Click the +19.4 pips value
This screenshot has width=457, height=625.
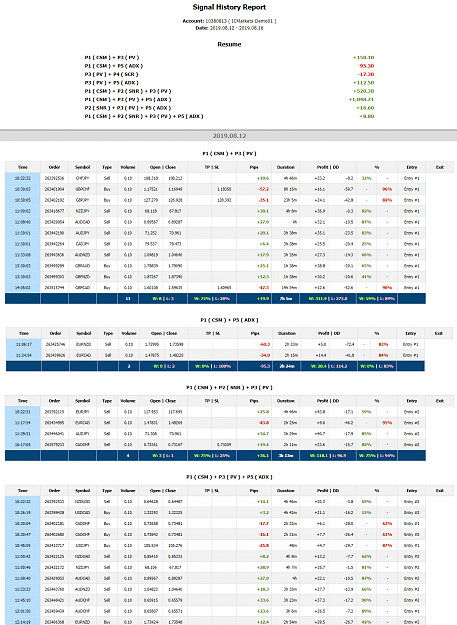click(263, 444)
